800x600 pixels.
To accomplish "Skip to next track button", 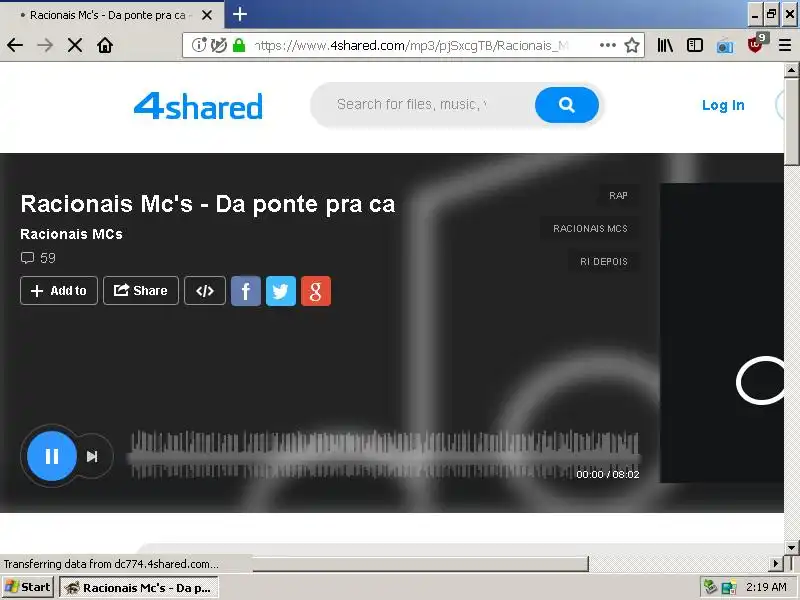I will (92, 456).
